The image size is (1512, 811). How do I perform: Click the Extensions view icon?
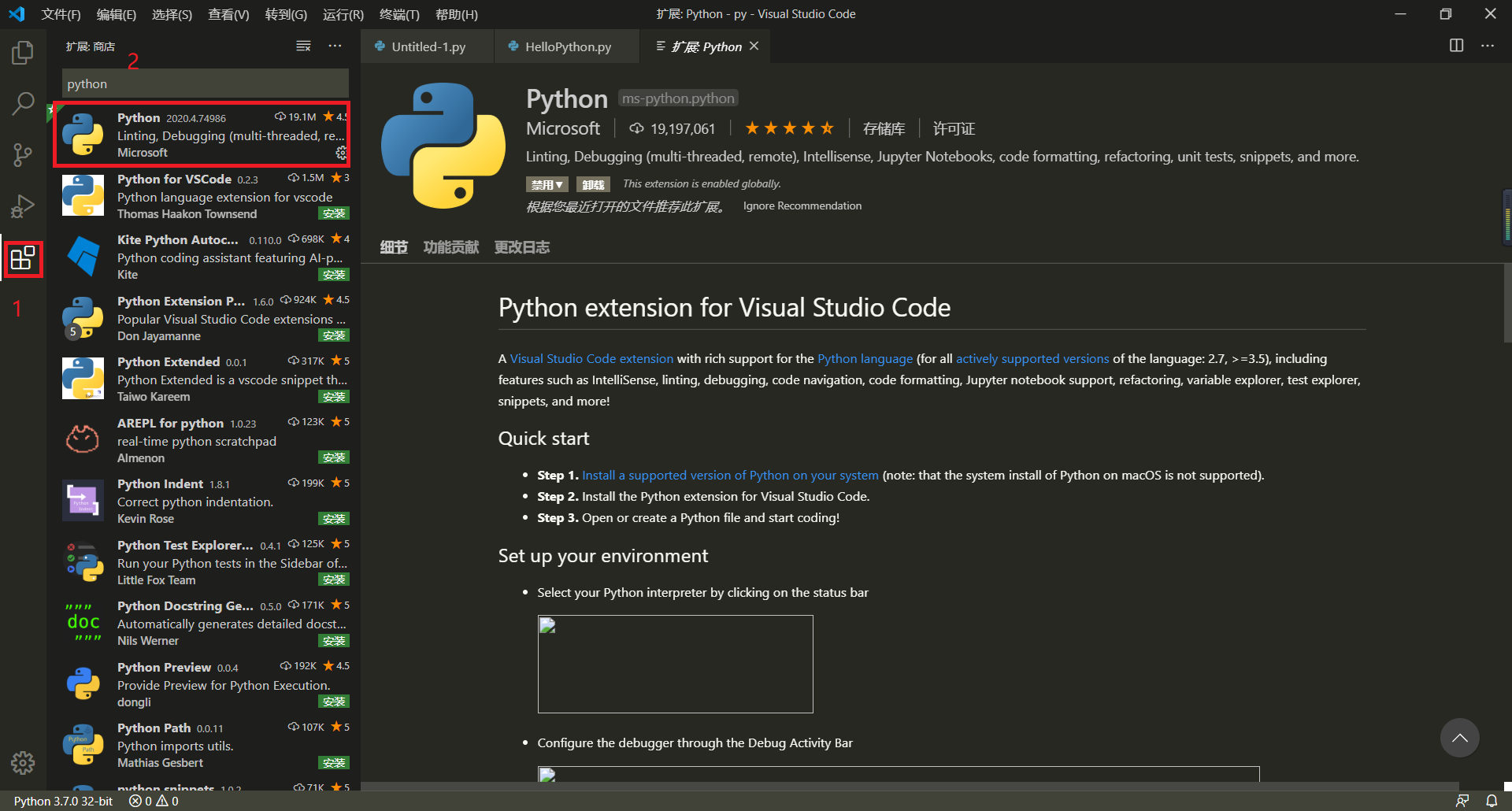click(23, 258)
